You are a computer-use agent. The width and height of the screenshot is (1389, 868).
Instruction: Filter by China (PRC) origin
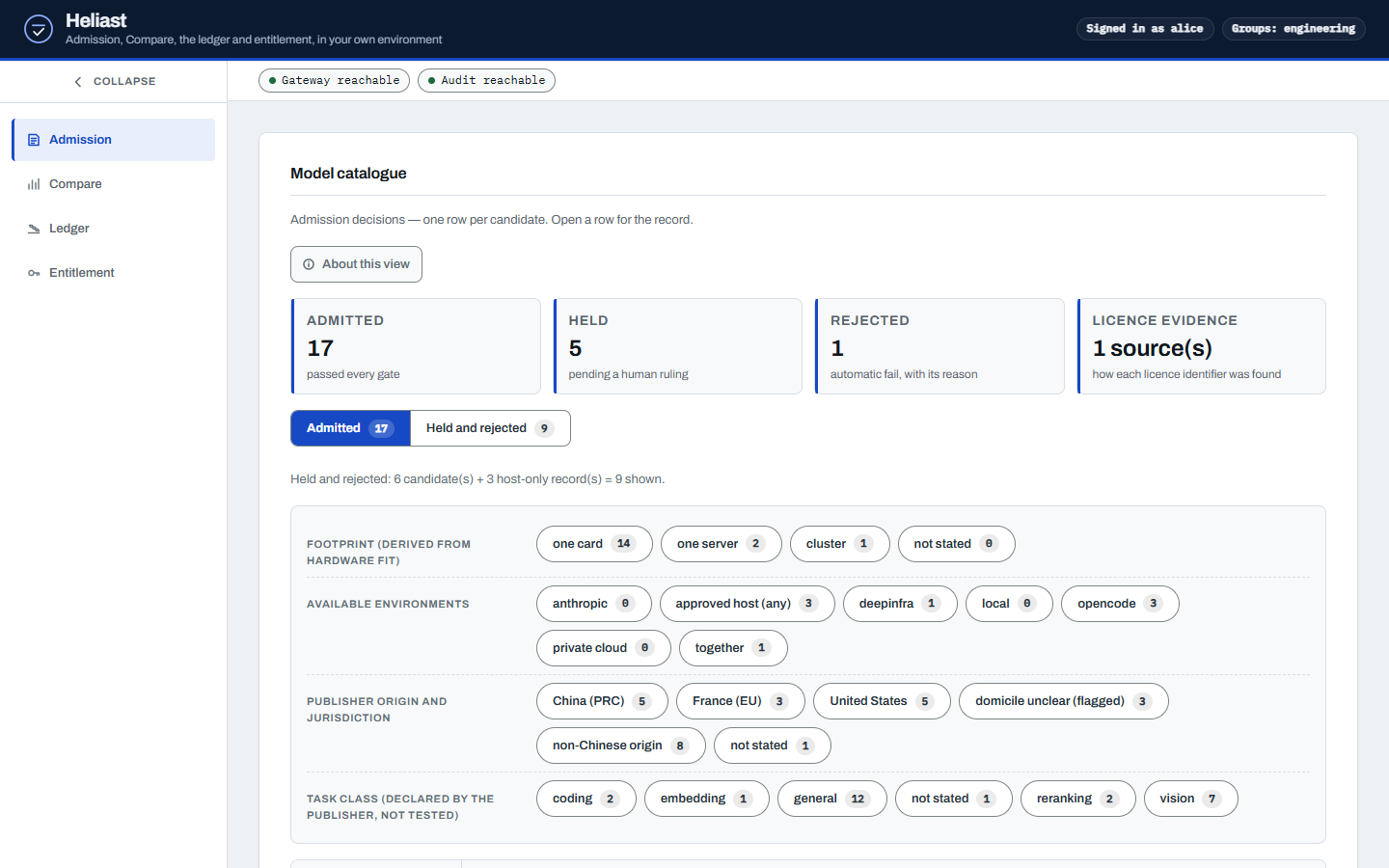pyautogui.click(x=602, y=701)
